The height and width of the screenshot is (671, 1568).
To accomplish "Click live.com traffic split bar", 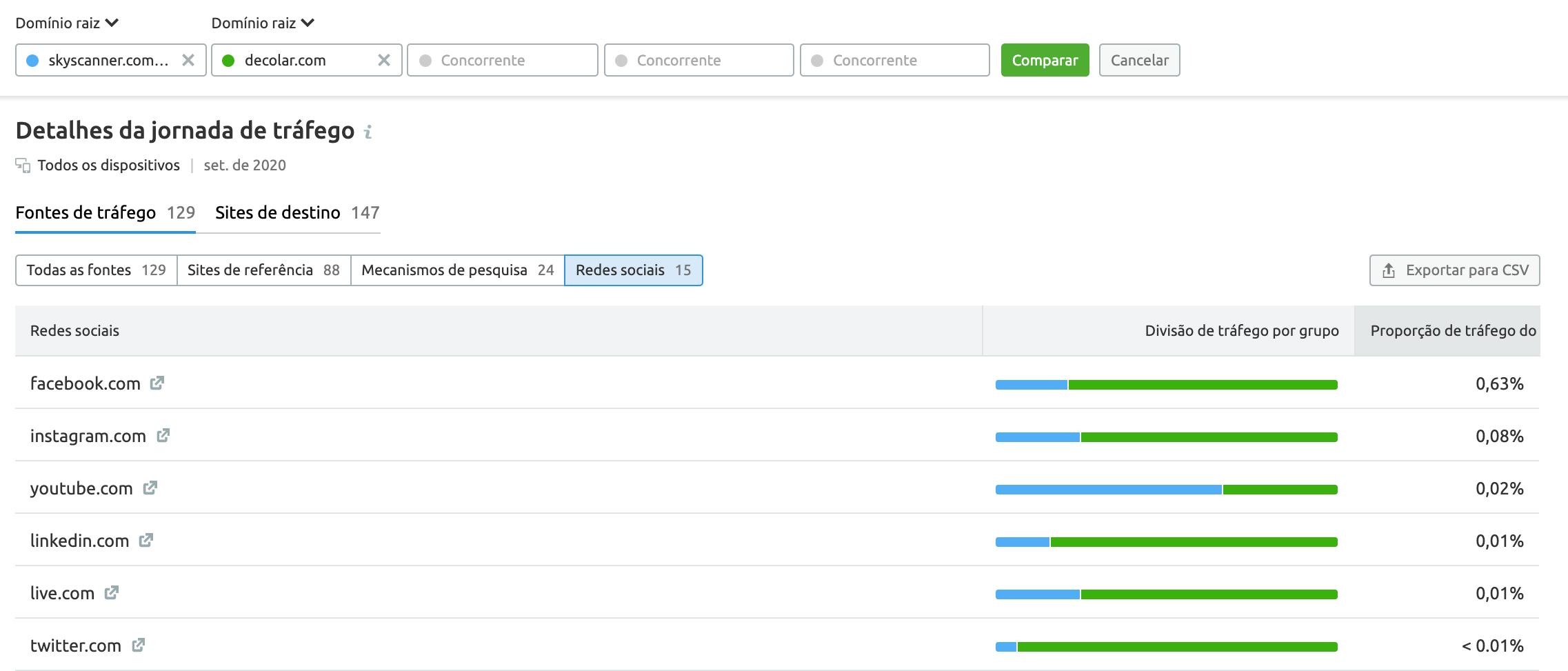I will pos(1166,594).
